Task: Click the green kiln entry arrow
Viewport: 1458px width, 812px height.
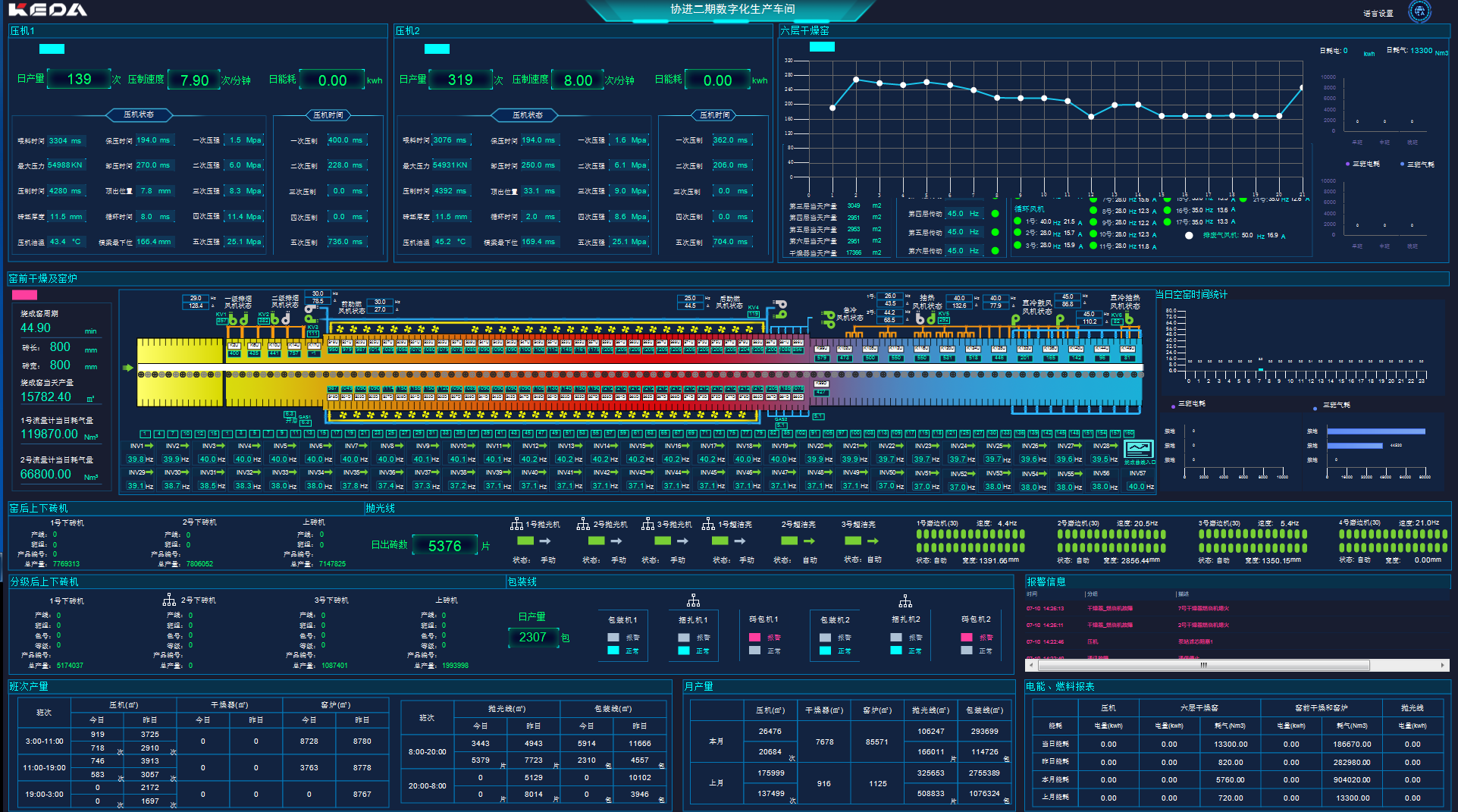Action: coord(128,368)
